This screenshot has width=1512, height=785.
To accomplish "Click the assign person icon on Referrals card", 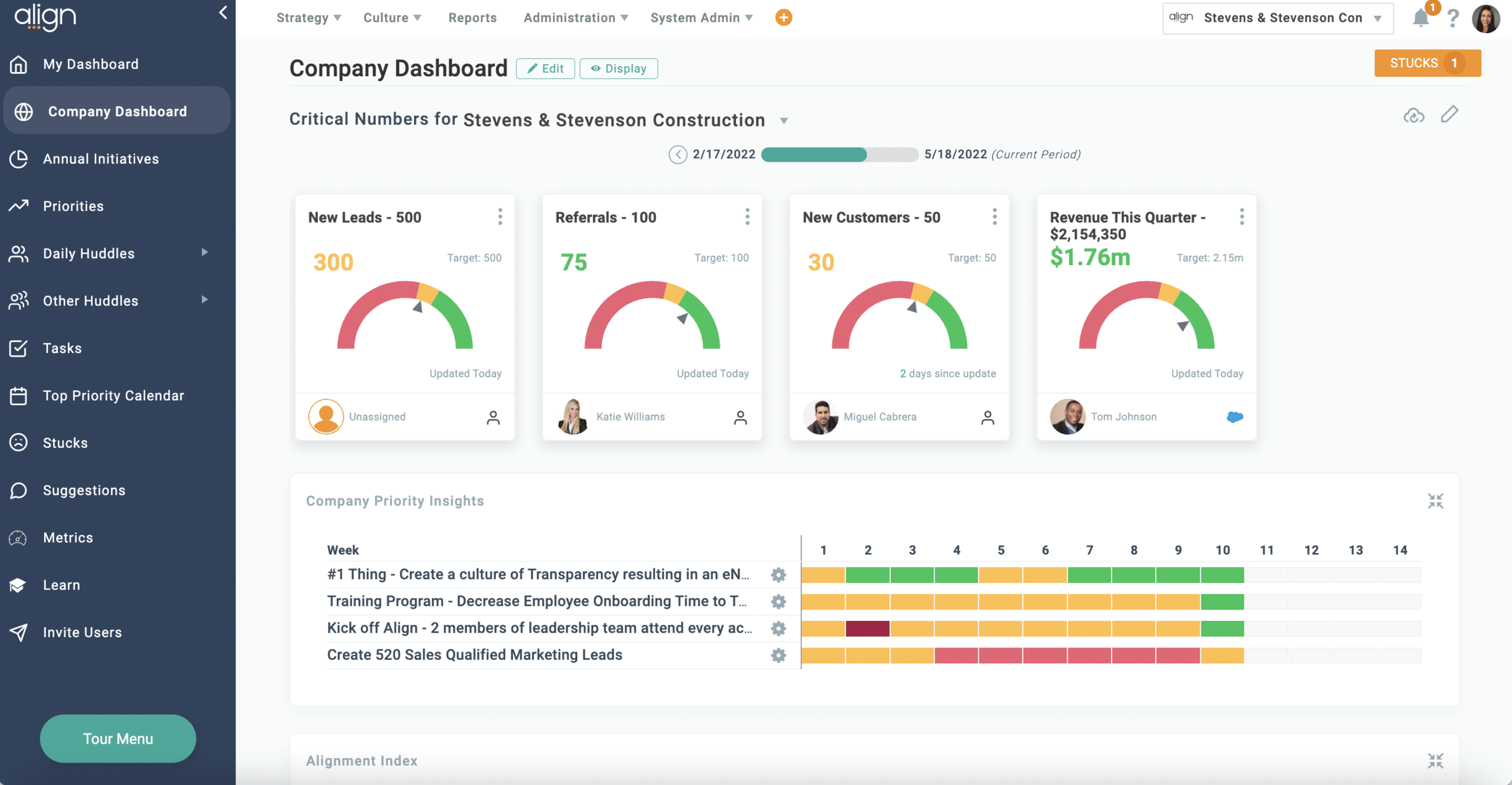I will (740, 418).
